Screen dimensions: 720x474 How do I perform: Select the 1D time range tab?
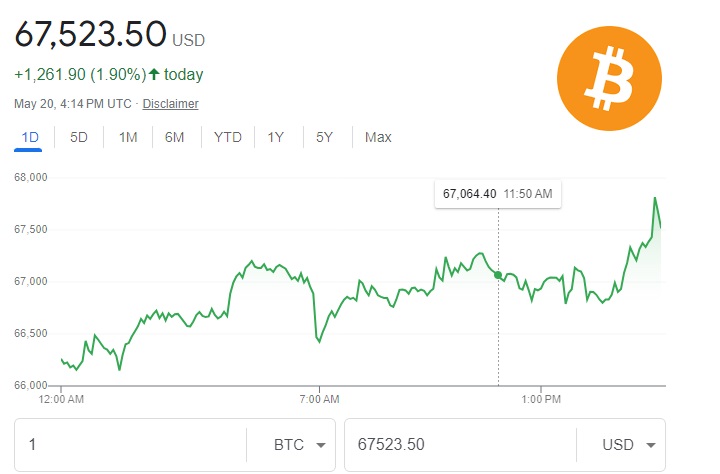click(x=28, y=137)
